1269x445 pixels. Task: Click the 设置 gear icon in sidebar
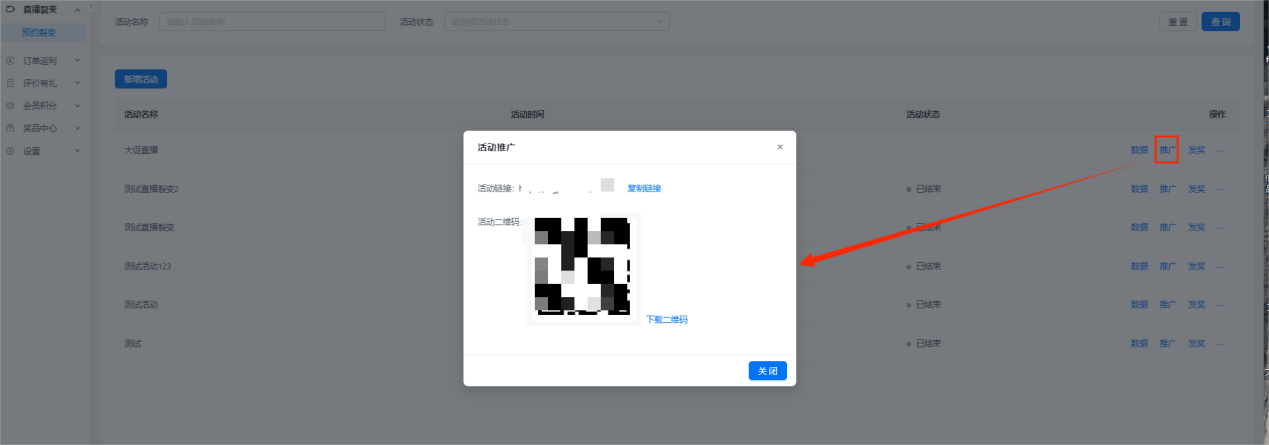(10, 151)
